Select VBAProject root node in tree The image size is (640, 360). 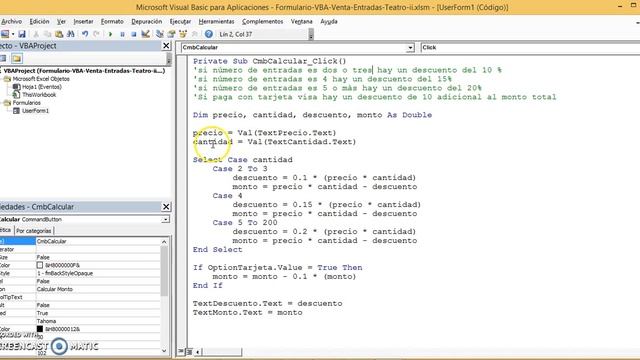click(x=84, y=71)
